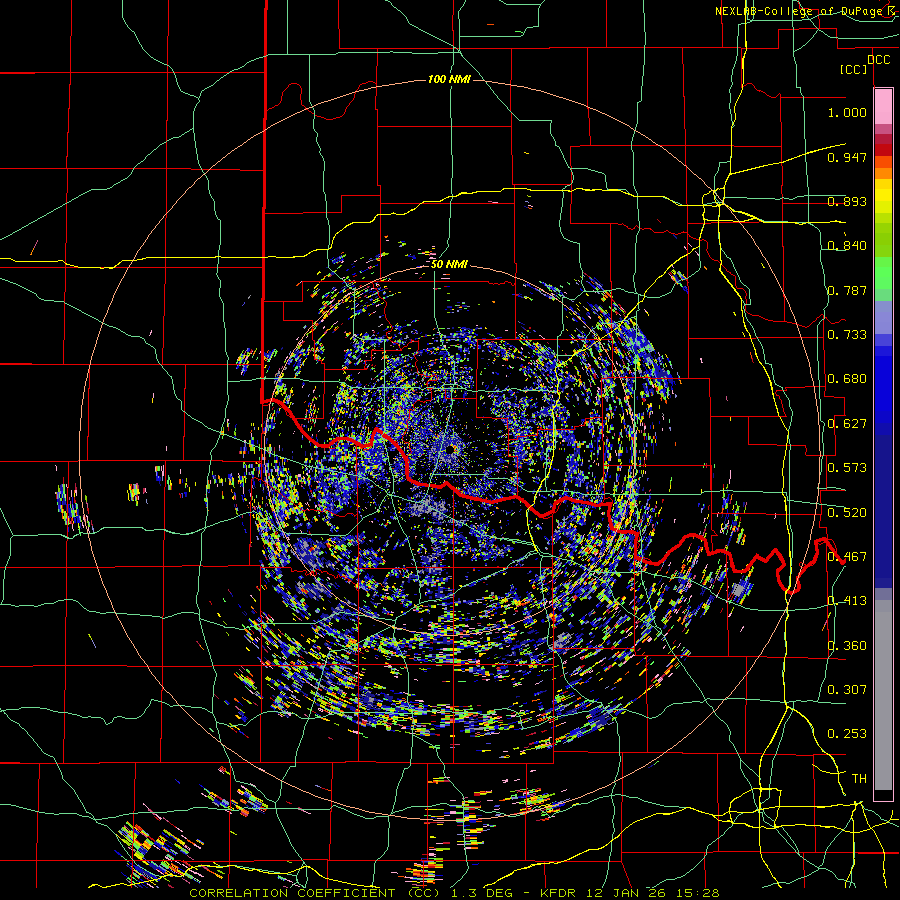Select the 0.893 scale value
Image resolution: width=900 pixels, height=900 pixels.
847,201
